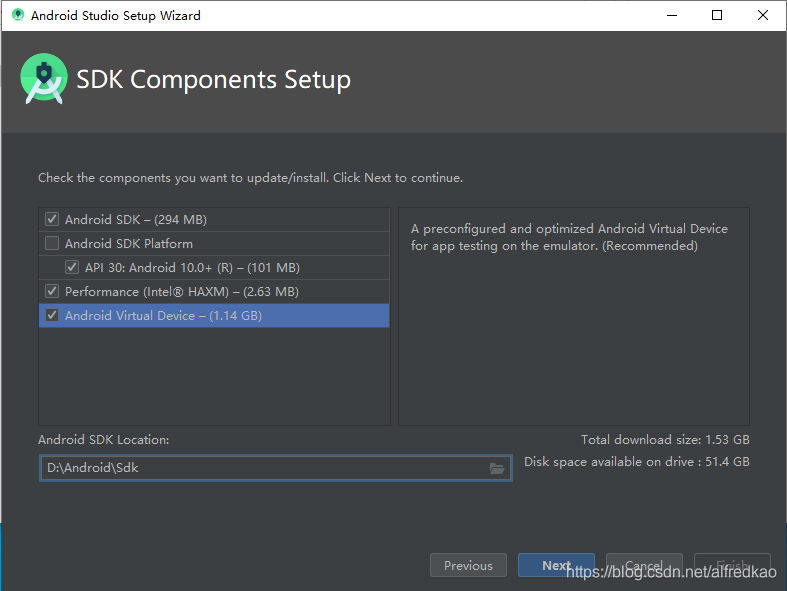Image resolution: width=787 pixels, height=591 pixels.
Task: Browse for the SDK location folder icon
Action: [497, 468]
